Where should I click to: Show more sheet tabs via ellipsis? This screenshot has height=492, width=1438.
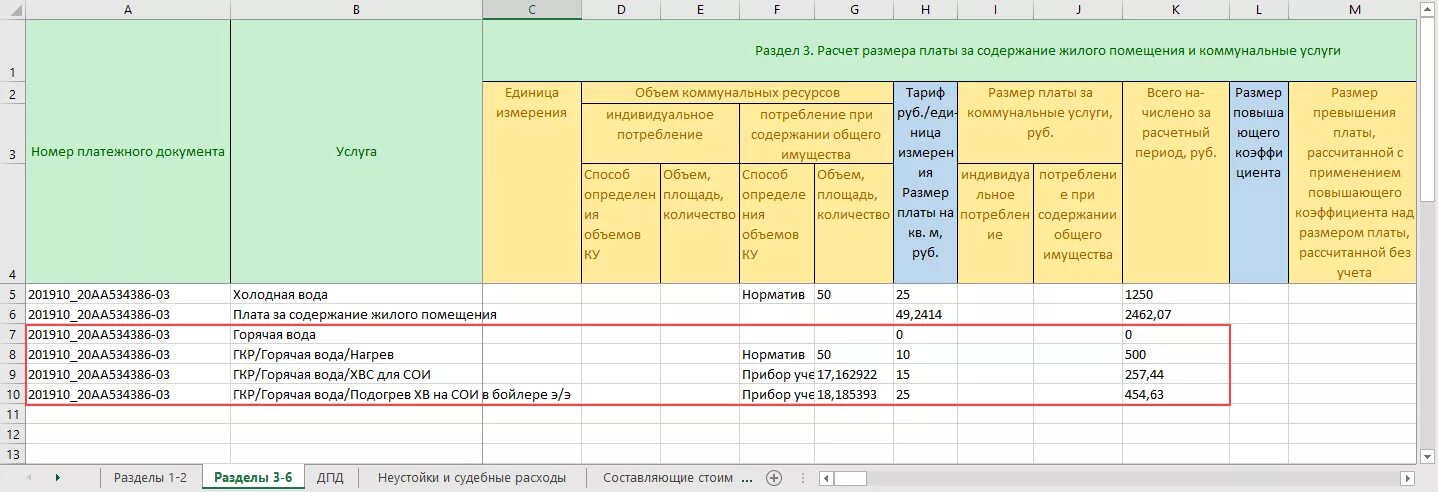748,478
